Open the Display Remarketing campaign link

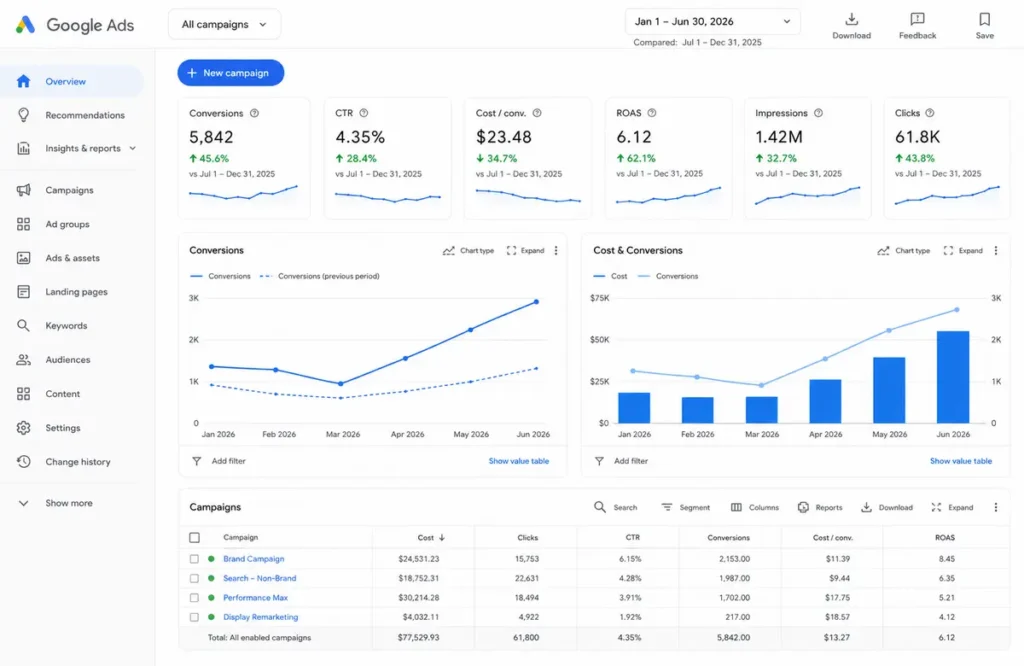(x=261, y=617)
